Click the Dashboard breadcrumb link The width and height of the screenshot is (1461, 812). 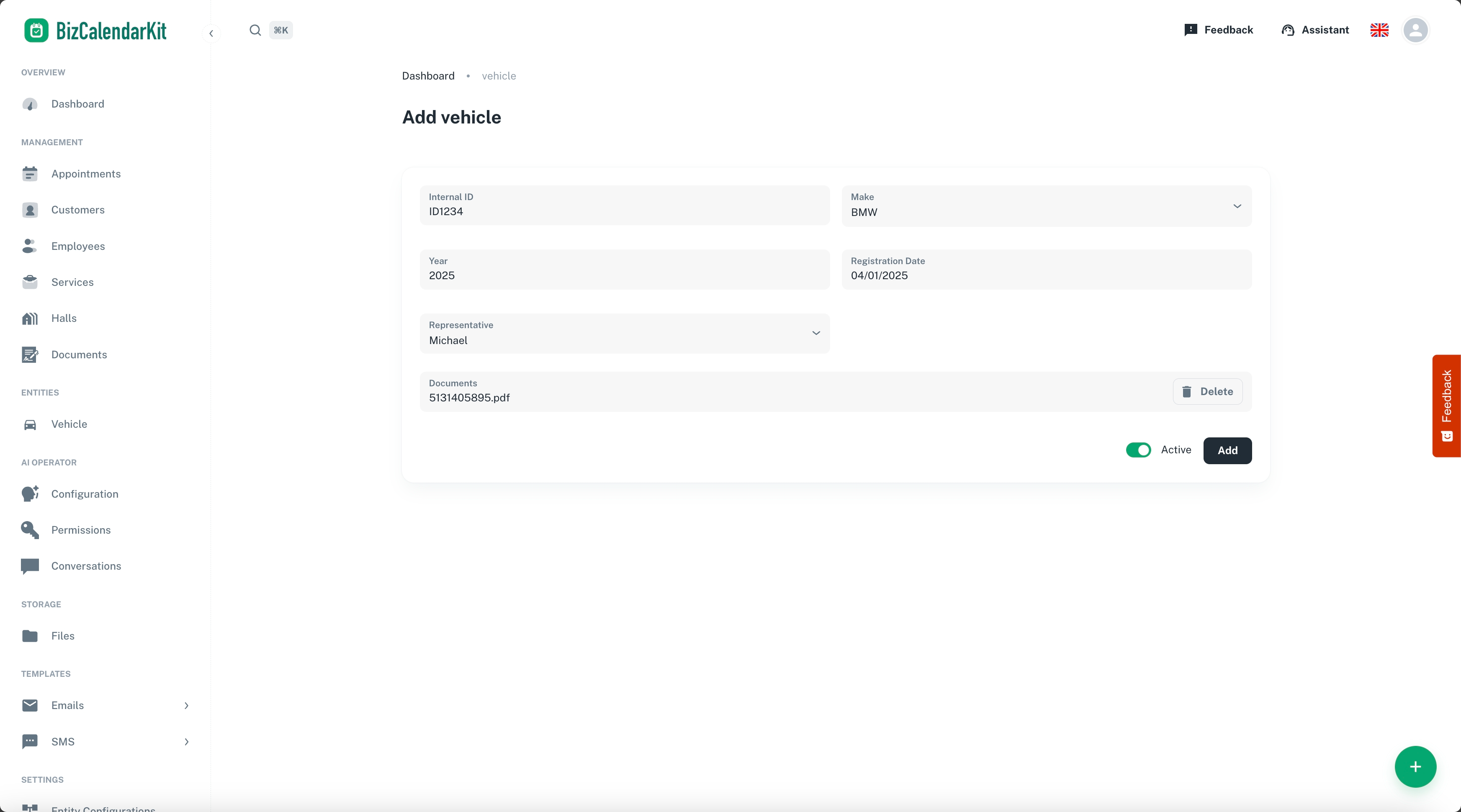tap(428, 76)
